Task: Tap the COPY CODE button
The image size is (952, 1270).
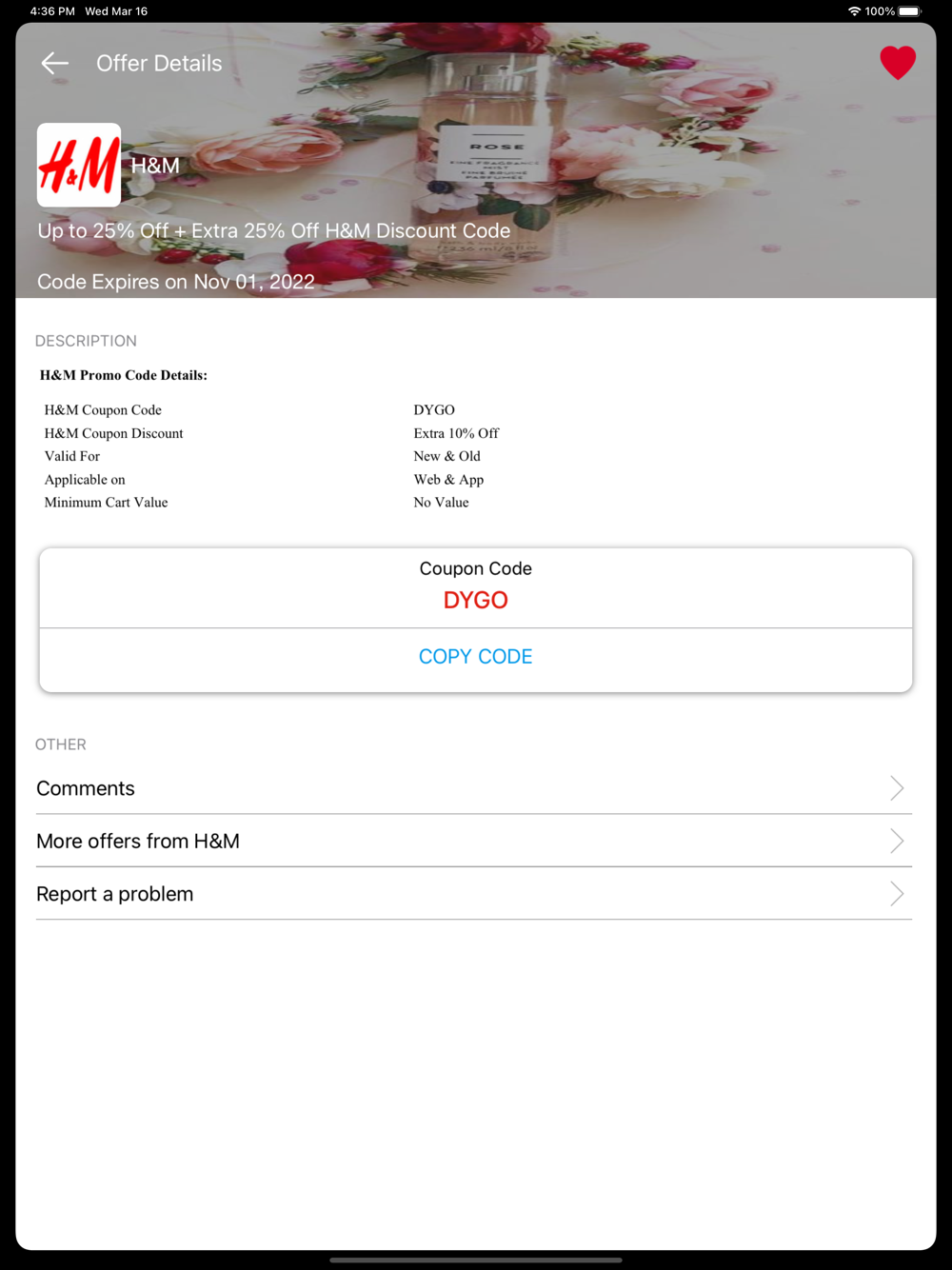Action: (x=476, y=657)
